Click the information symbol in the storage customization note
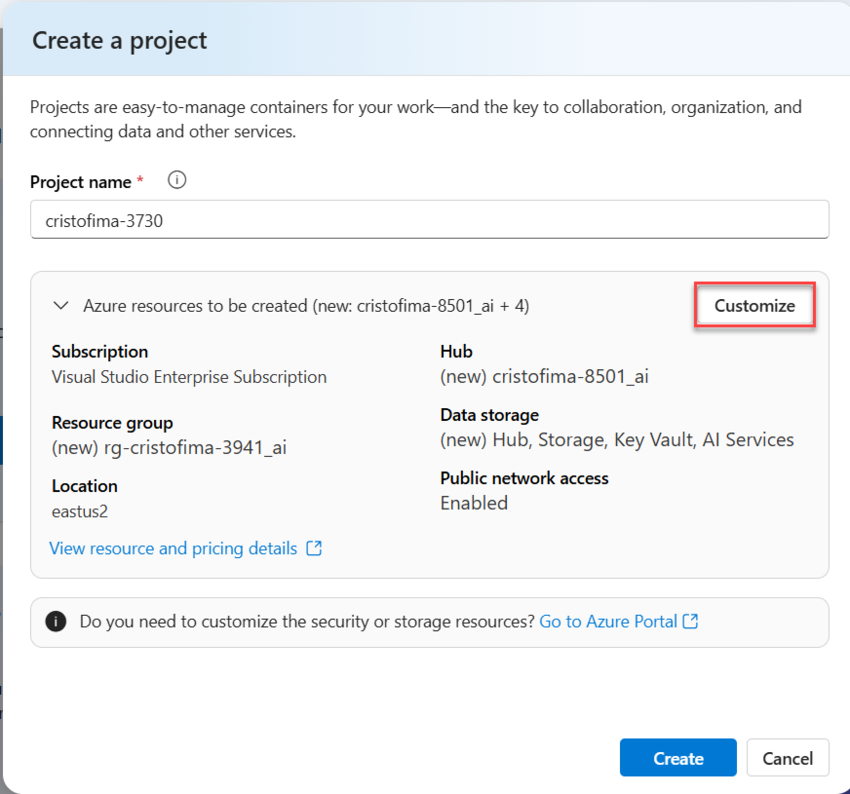 tap(56, 621)
